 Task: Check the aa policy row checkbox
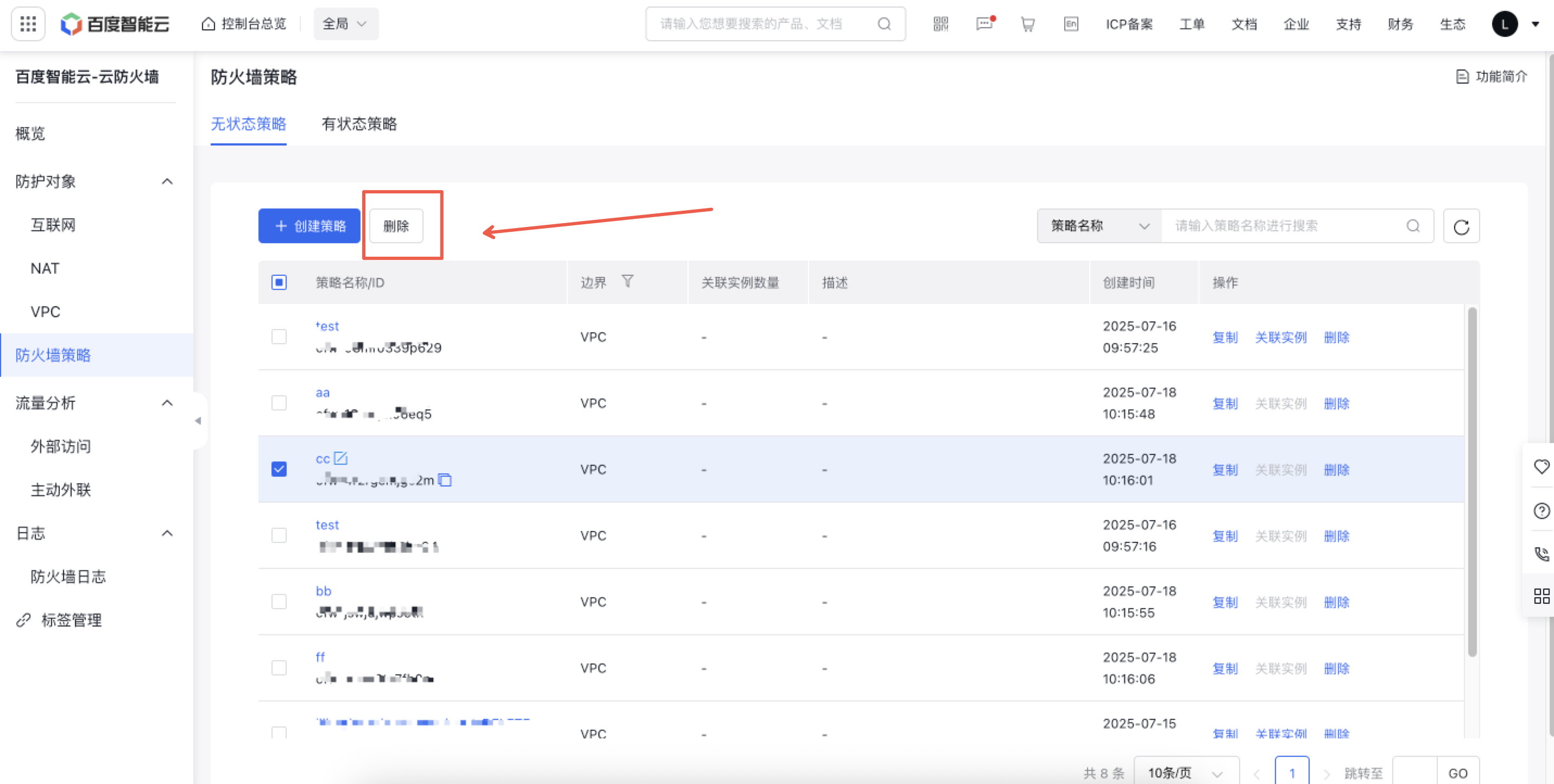coord(279,403)
